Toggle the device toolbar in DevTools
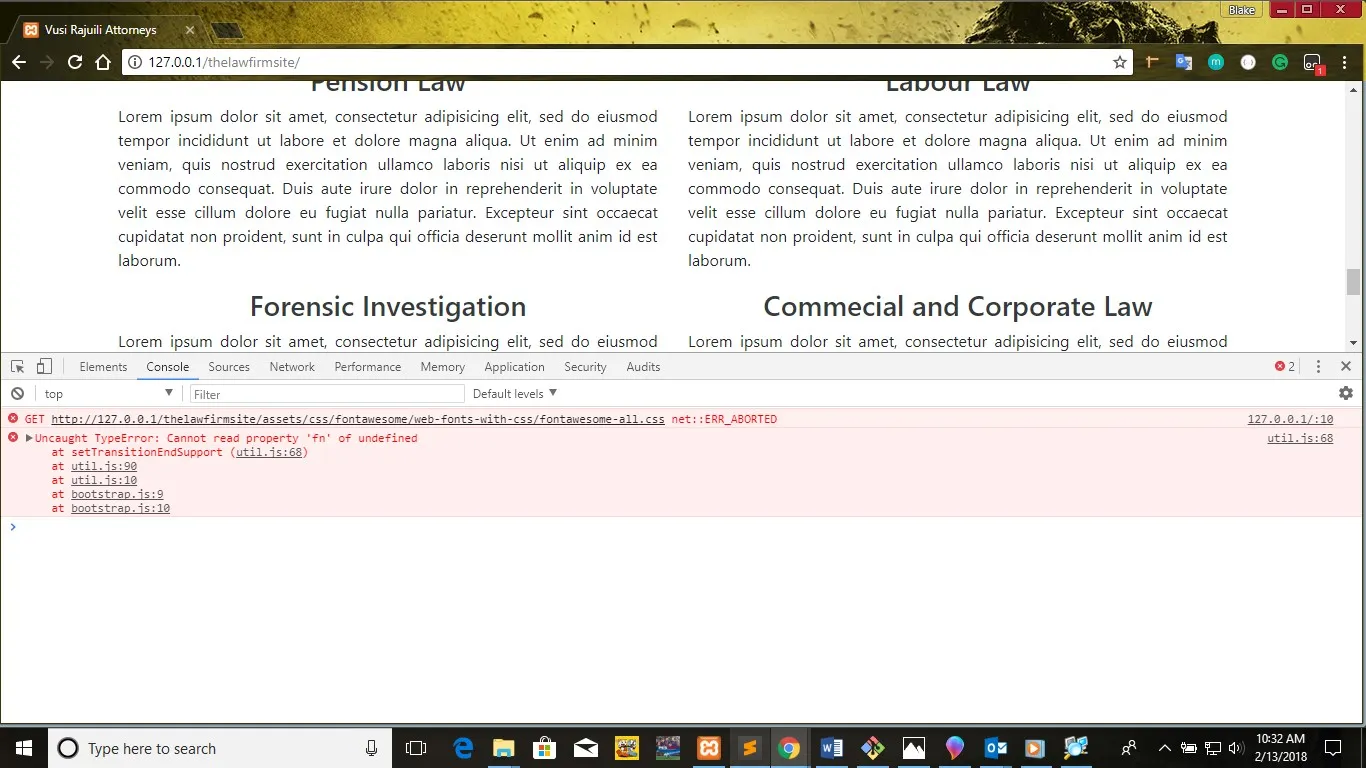Viewport: 1366px width, 768px height. click(x=44, y=367)
